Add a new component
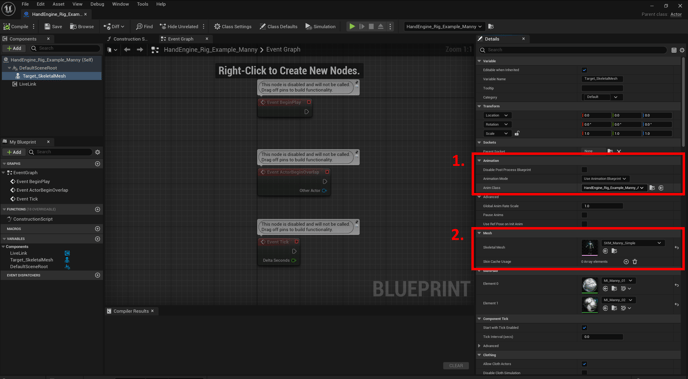This screenshot has height=379, width=688. click(x=14, y=48)
